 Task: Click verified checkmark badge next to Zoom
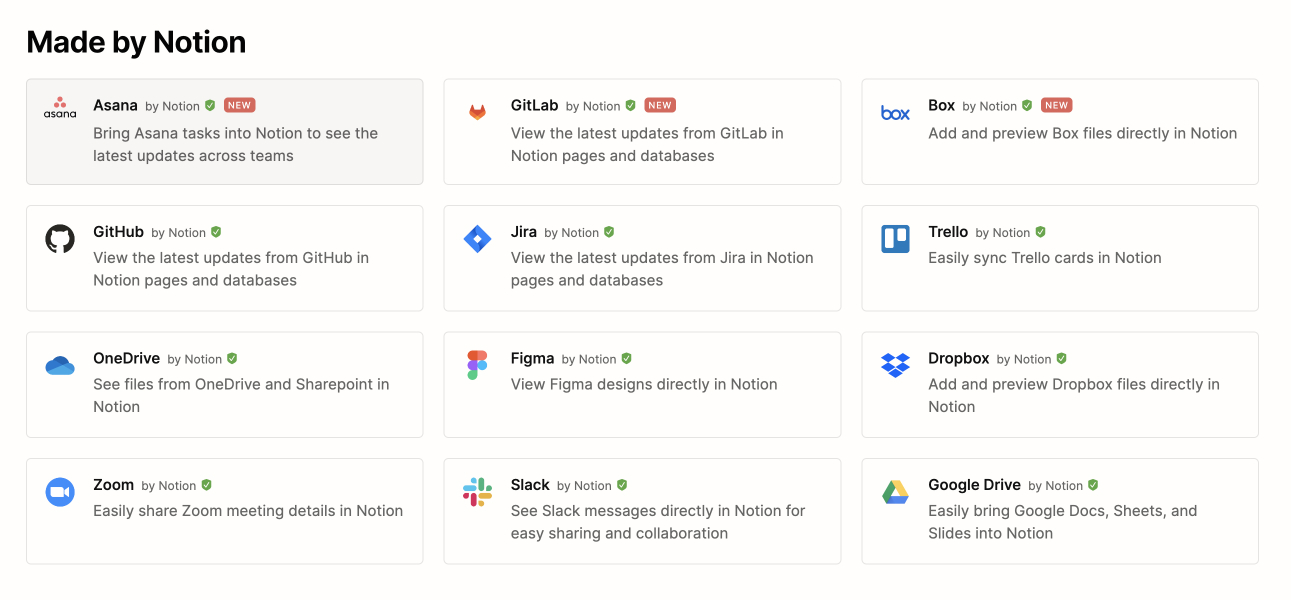tap(206, 485)
